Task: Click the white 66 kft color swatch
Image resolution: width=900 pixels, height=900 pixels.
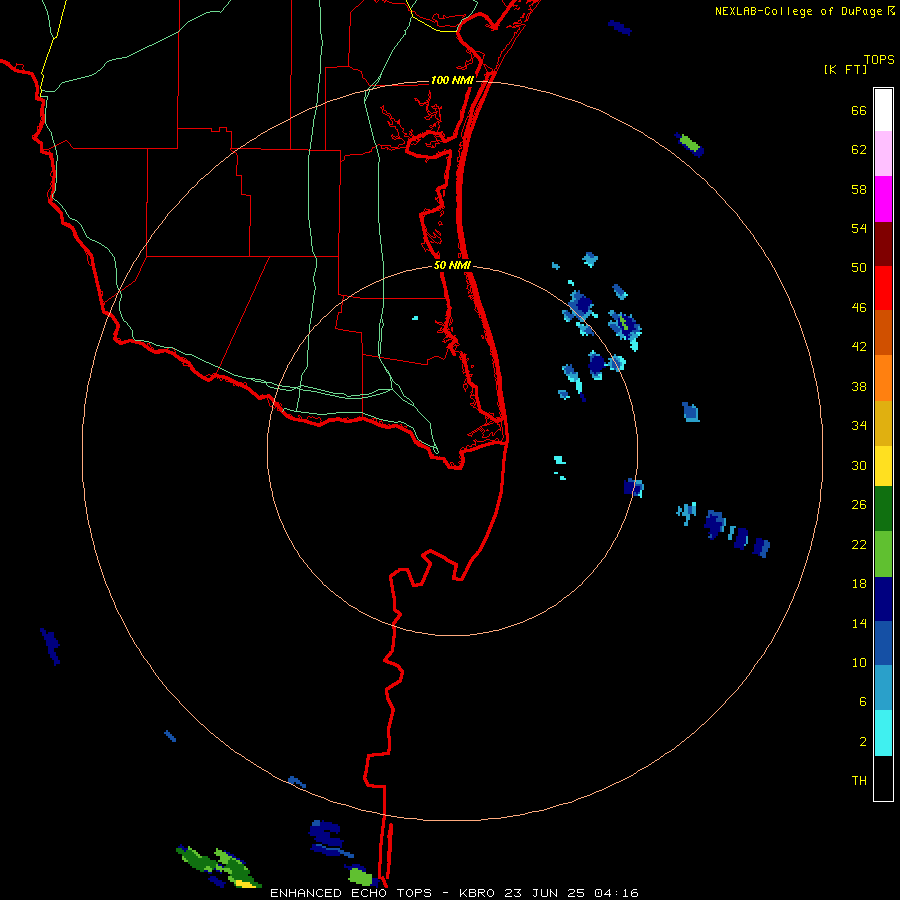Action: click(x=883, y=110)
